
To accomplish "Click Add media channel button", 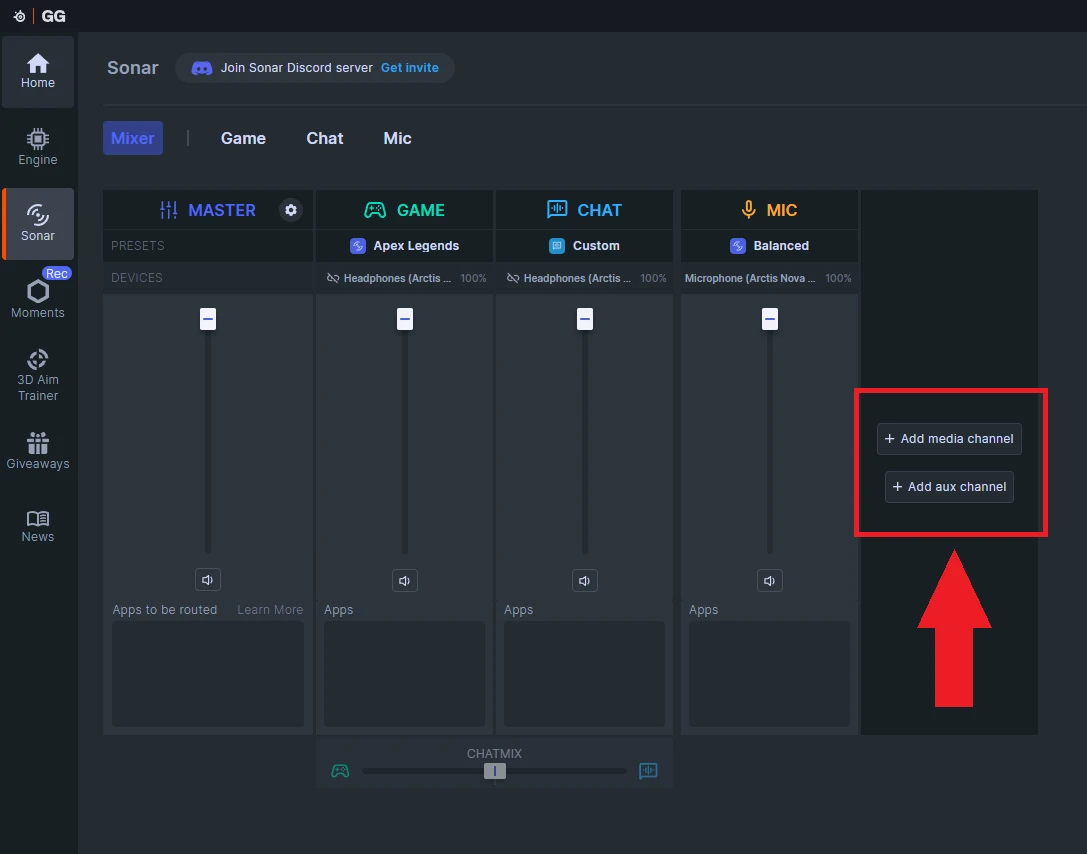I will tap(949, 439).
